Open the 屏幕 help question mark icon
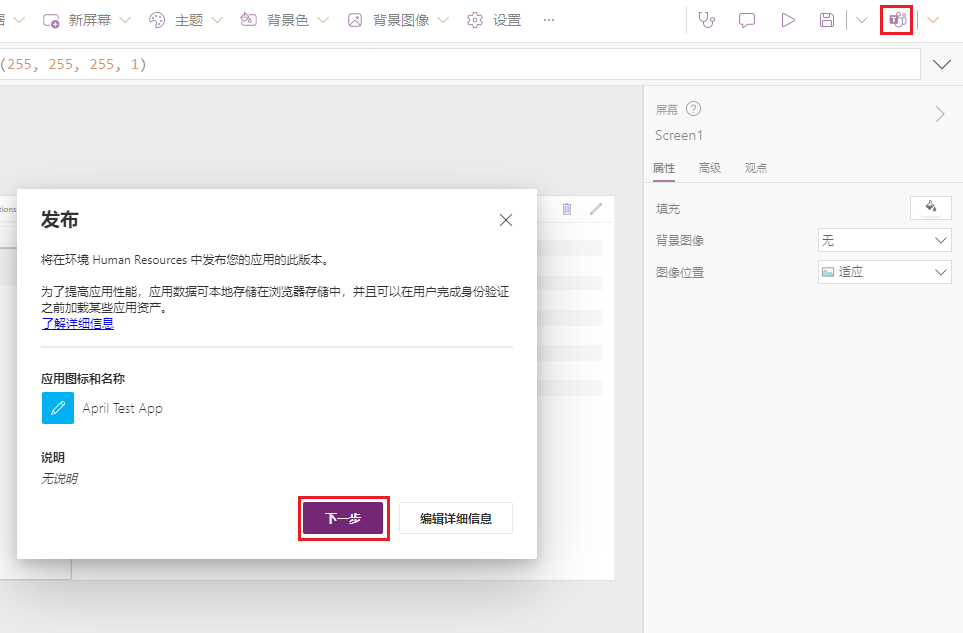Viewport: 963px width, 633px height. [x=693, y=109]
